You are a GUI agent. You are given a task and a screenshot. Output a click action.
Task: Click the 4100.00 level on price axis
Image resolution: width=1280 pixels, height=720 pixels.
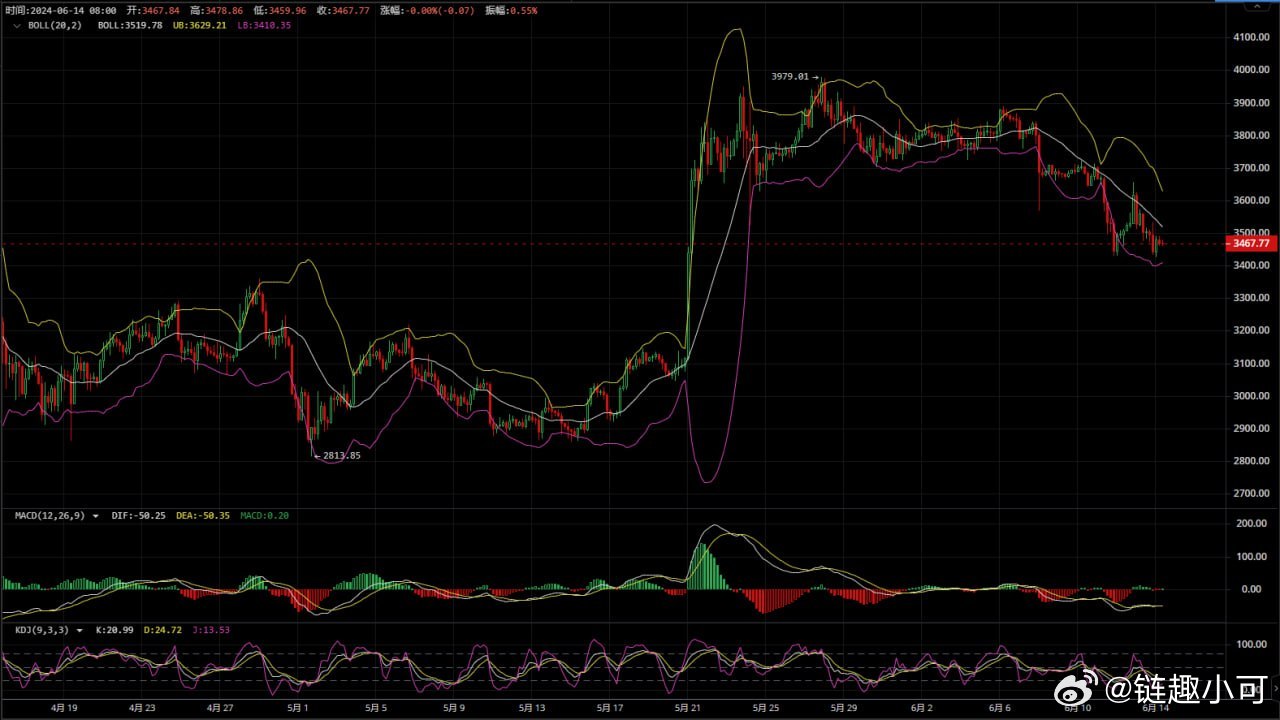pos(1251,37)
